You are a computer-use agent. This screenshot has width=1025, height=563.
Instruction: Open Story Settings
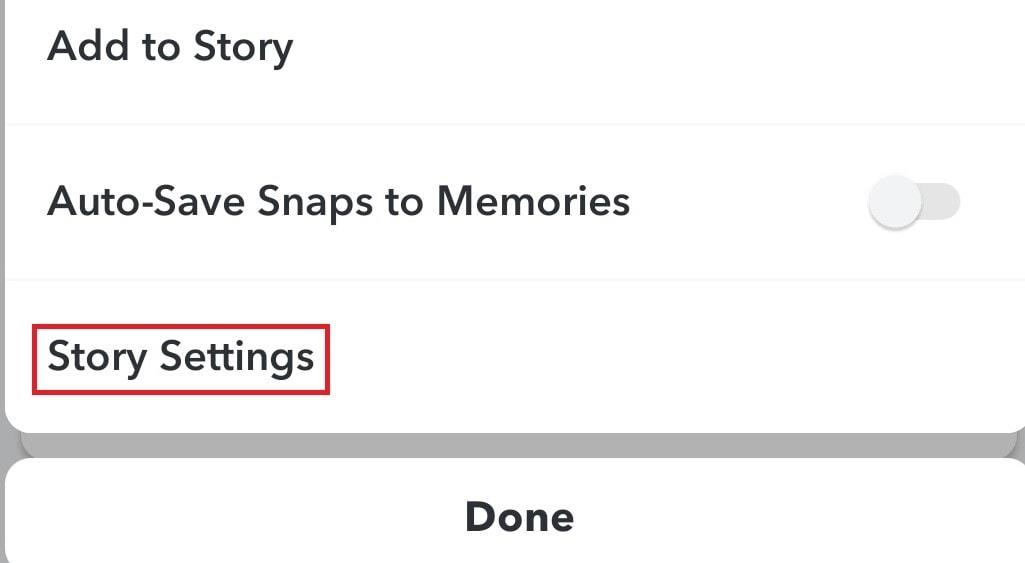tap(181, 357)
